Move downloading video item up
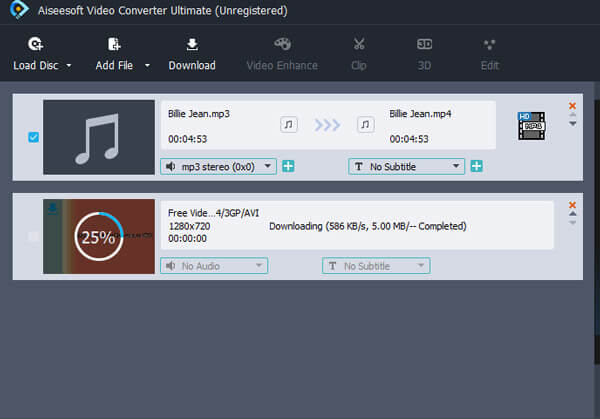The width and height of the screenshot is (600, 419). click(572, 214)
